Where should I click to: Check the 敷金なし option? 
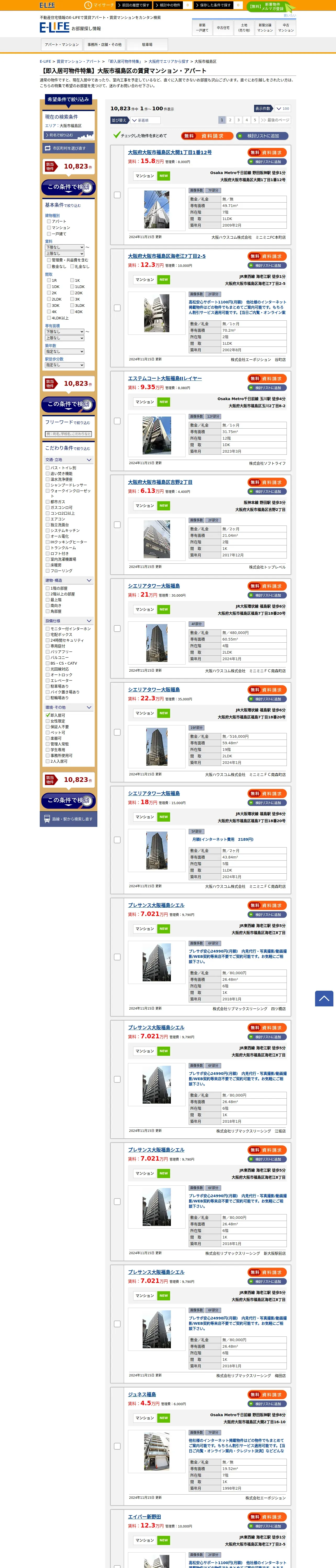pyautogui.click(x=49, y=266)
